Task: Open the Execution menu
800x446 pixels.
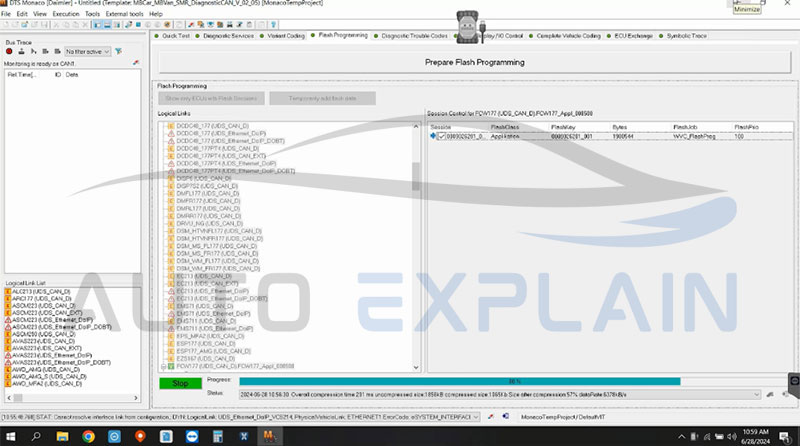Action: point(66,14)
